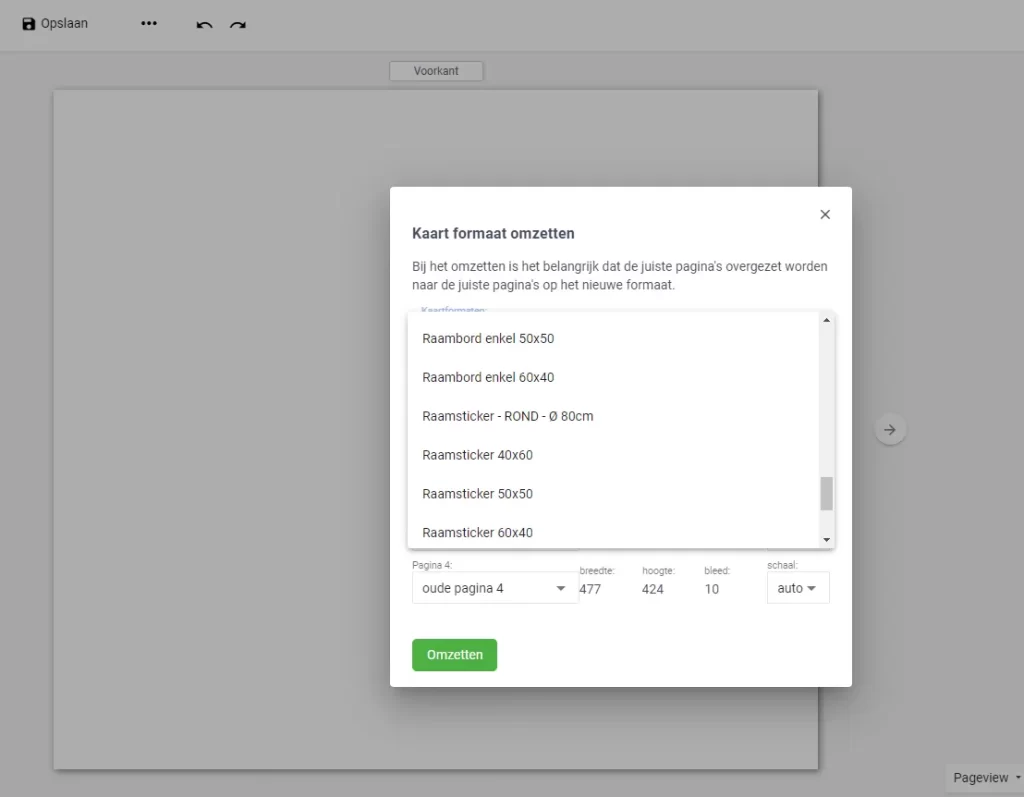Open the three-dot more options menu

(149, 23)
